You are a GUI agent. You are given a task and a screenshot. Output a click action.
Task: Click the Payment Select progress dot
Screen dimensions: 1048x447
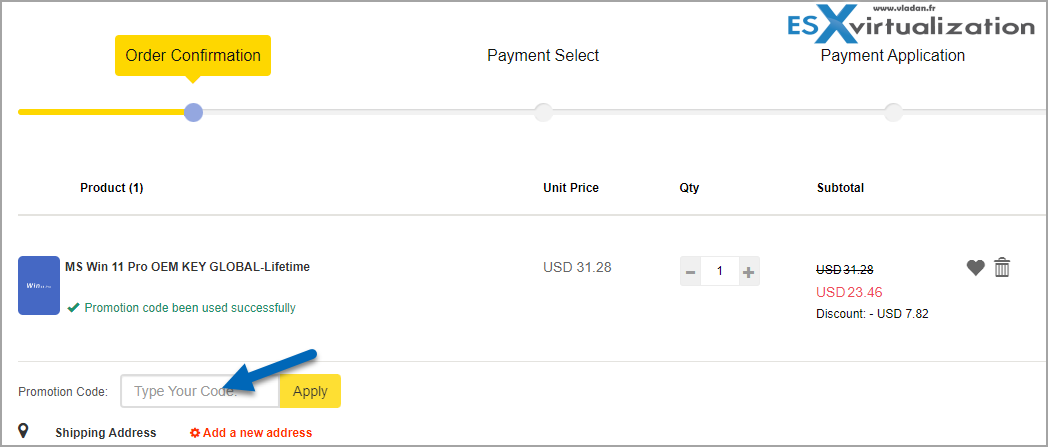(x=543, y=112)
